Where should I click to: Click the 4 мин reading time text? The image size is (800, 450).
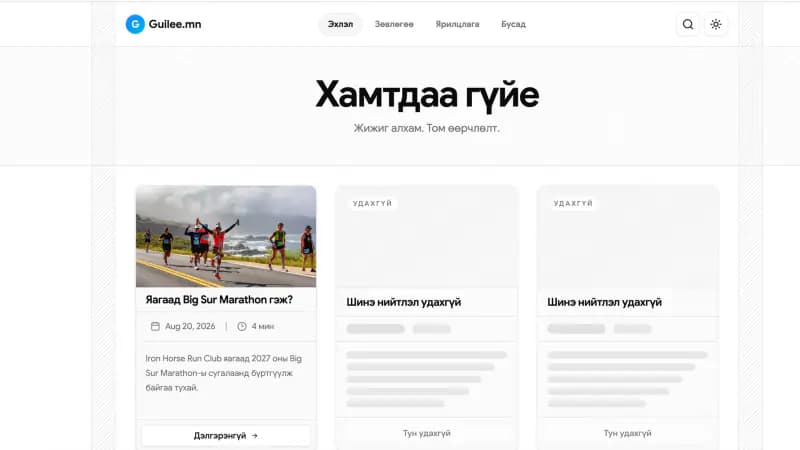pos(262,326)
